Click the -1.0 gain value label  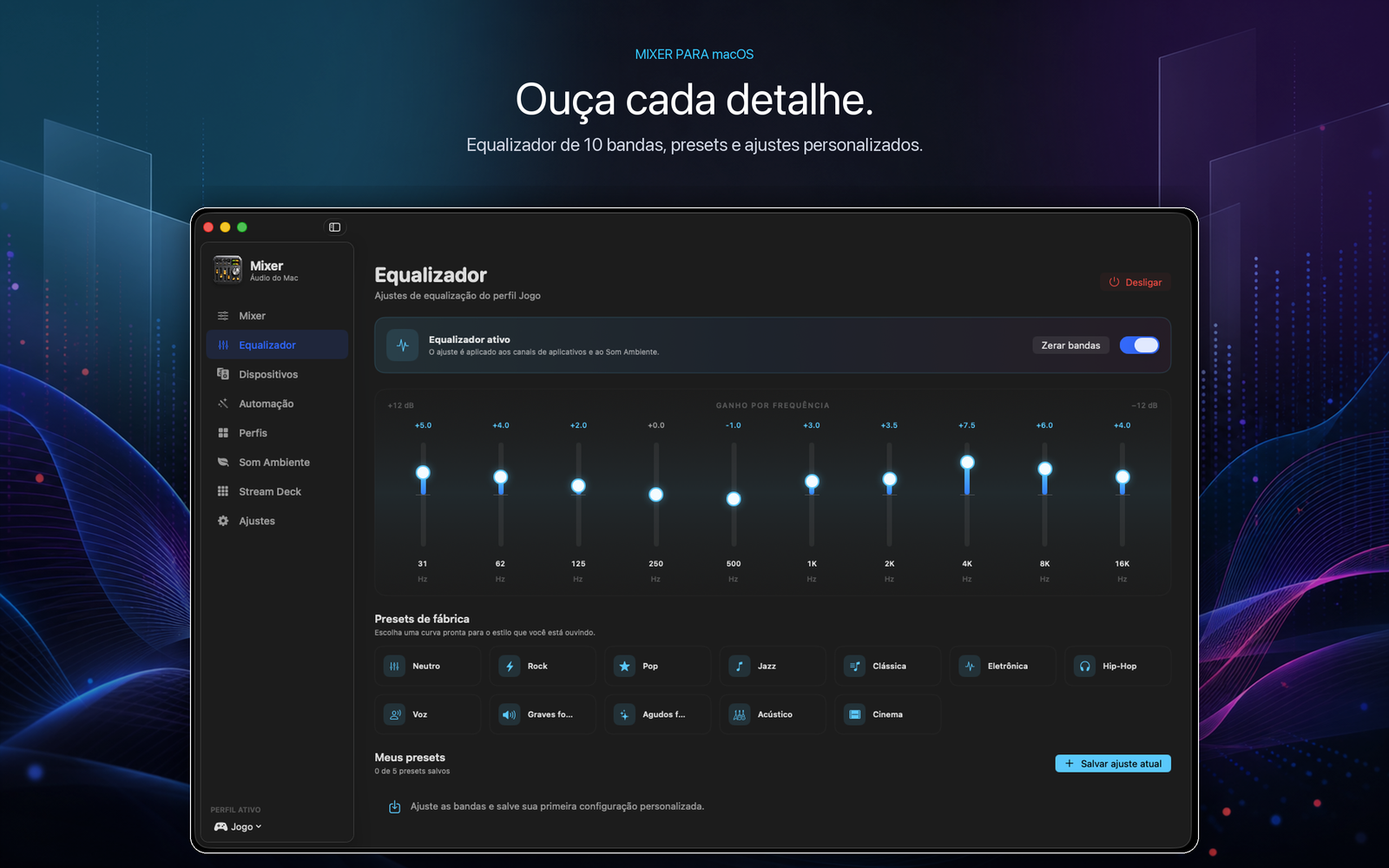click(x=734, y=425)
